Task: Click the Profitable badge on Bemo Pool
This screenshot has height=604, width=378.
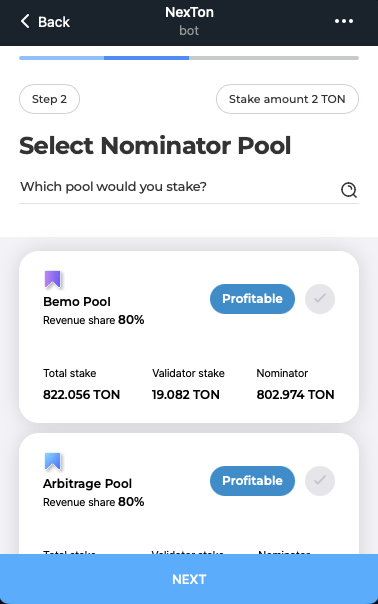Action: (x=252, y=299)
